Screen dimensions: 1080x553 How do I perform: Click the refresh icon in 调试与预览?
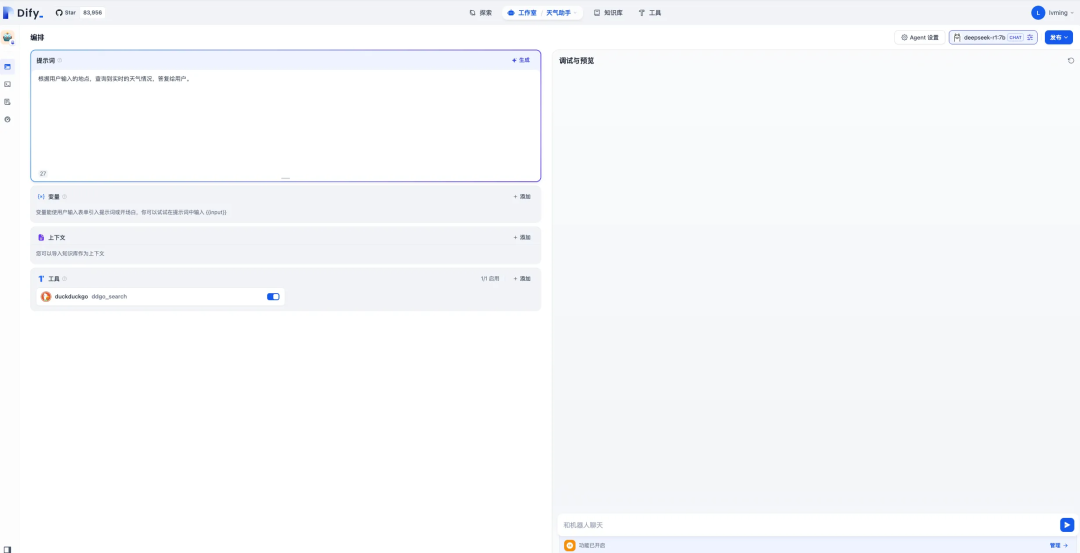(1071, 61)
